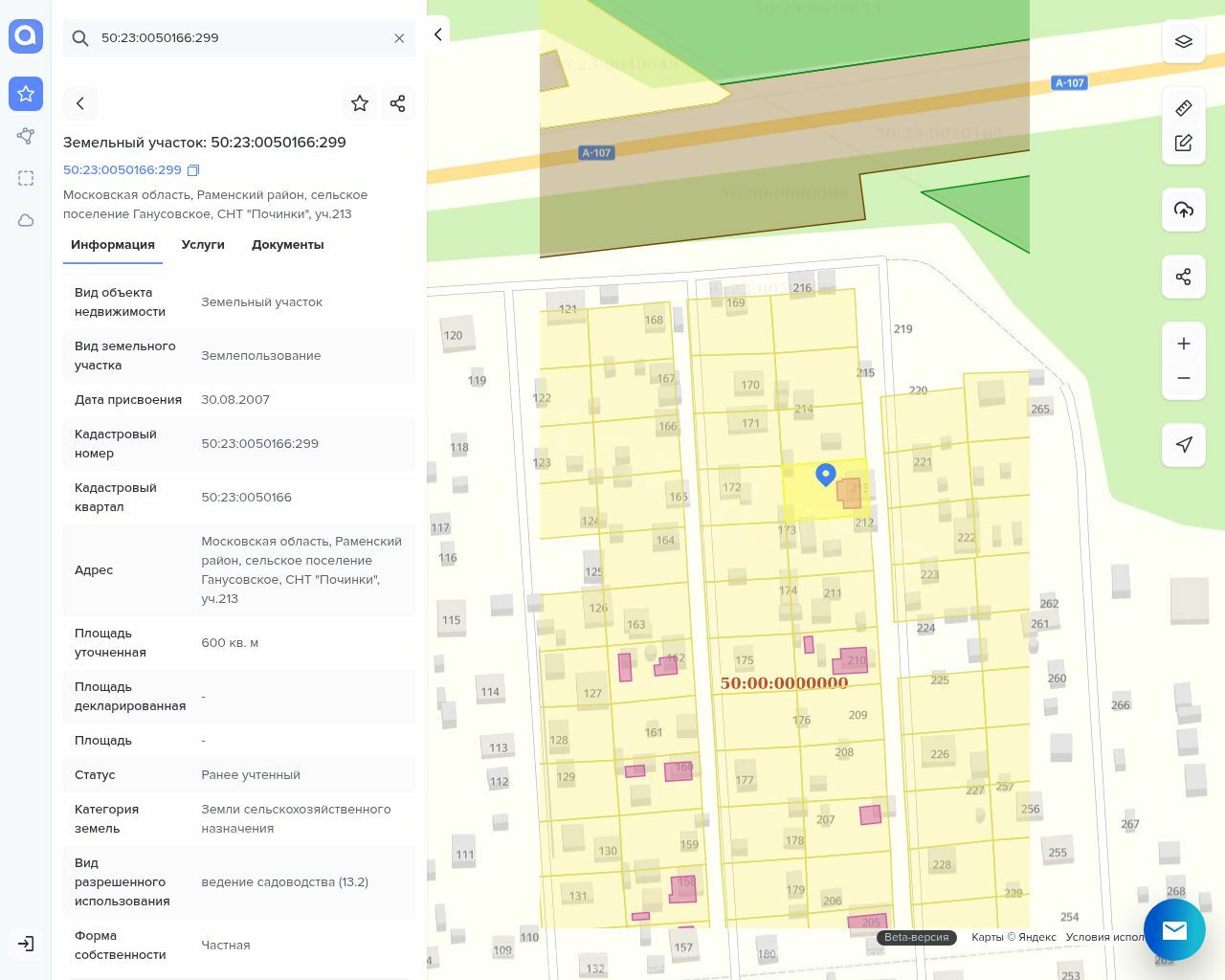This screenshot has height=980, width=1225.
Task: Go back using the left chevron button
Action: 80,103
